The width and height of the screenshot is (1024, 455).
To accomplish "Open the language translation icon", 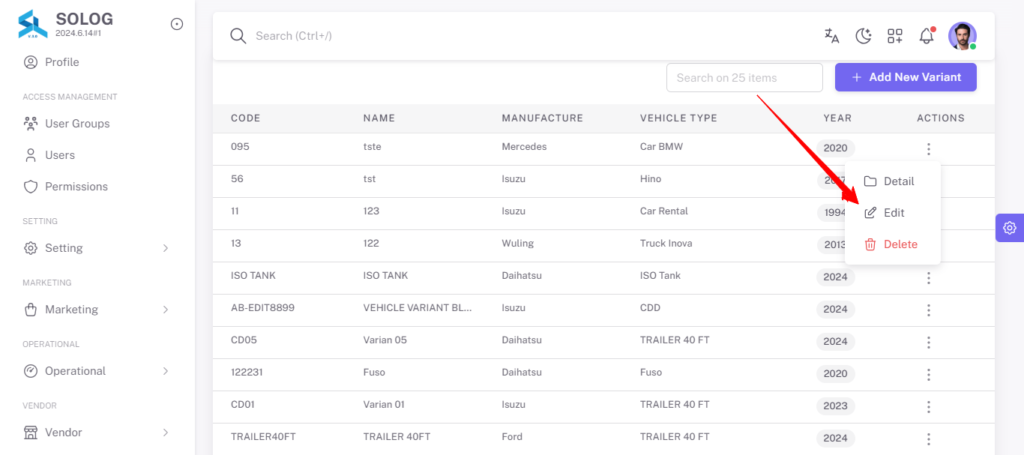I will (831, 36).
